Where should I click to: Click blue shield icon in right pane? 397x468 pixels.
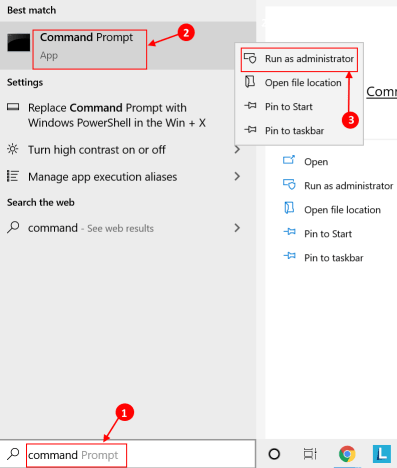(x=289, y=184)
